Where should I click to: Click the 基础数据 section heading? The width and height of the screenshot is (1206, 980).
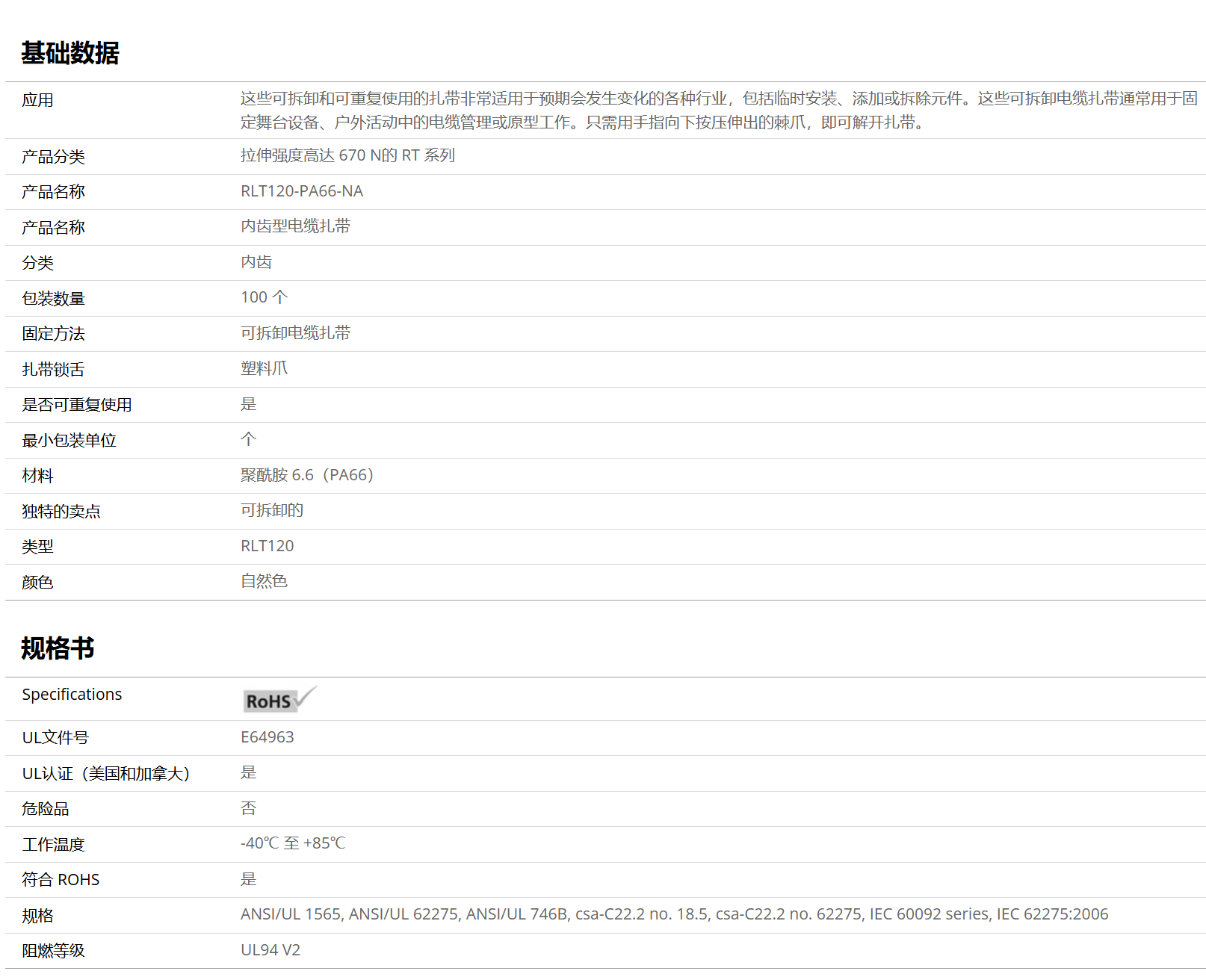click(x=70, y=53)
